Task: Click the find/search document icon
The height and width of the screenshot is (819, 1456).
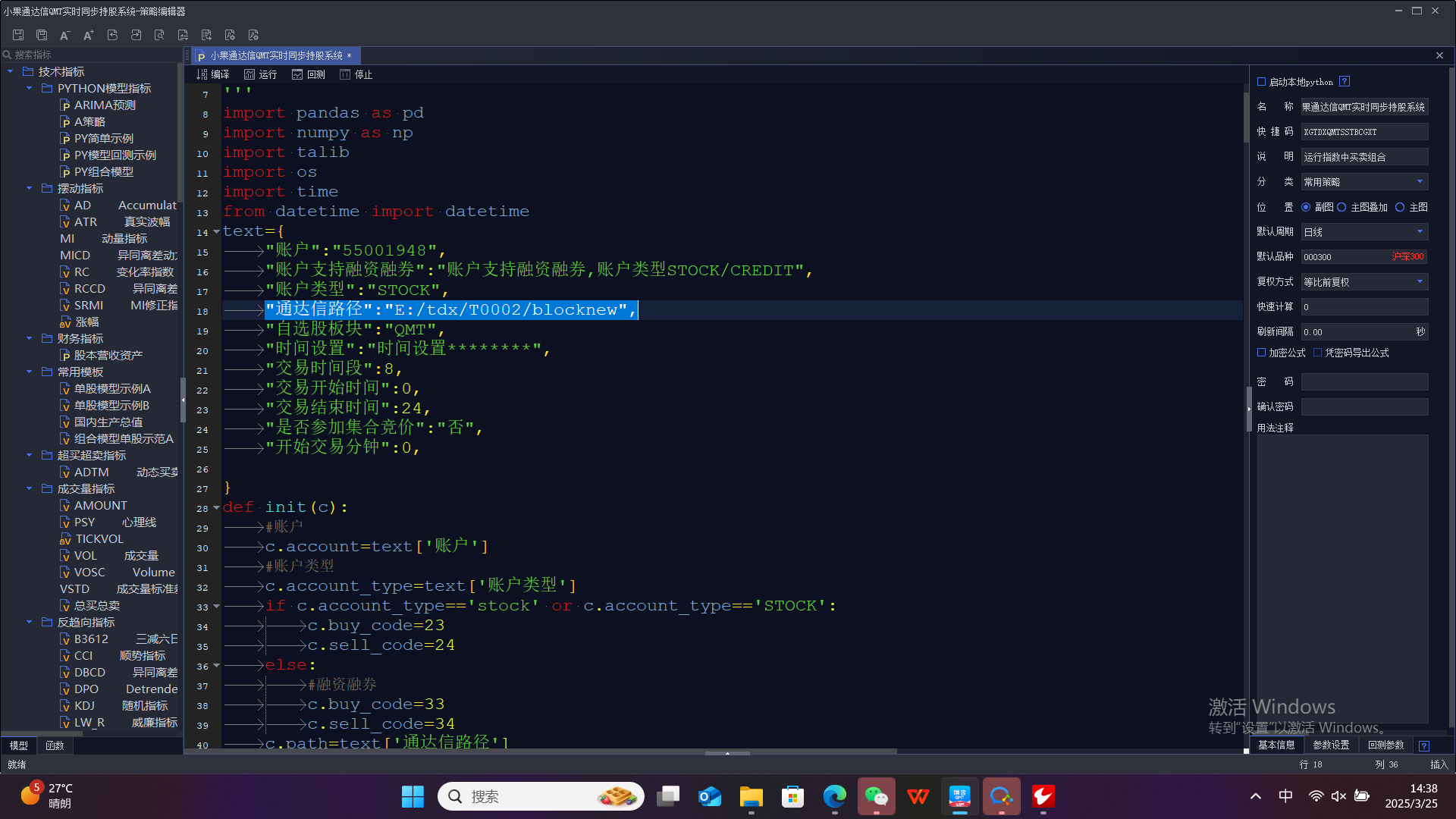Action: click(159, 35)
